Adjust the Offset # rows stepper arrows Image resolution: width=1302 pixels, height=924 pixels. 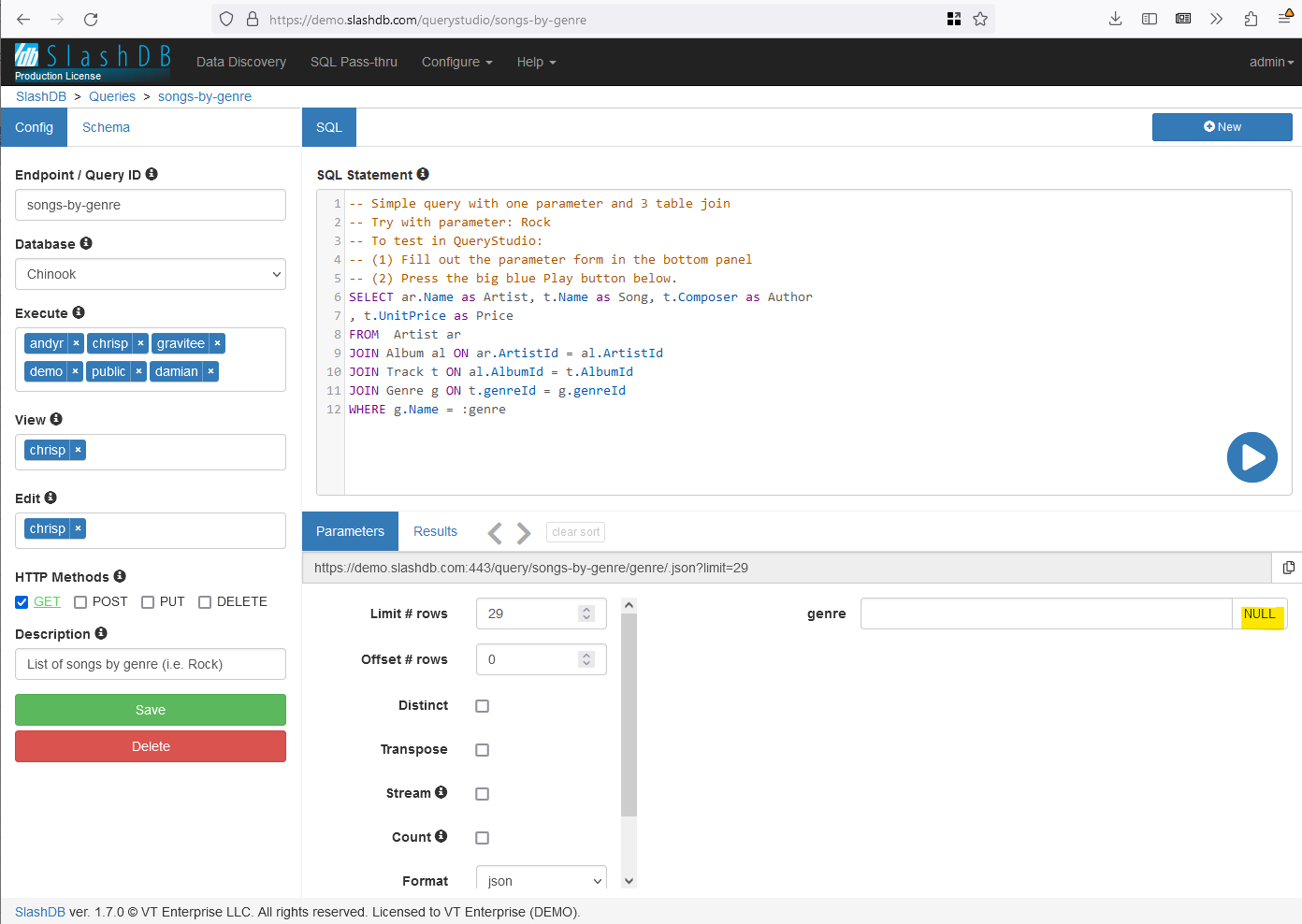pos(586,659)
